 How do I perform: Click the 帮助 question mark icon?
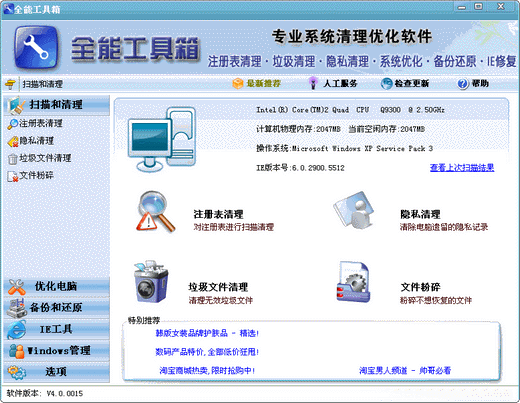(x=463, y=83)
